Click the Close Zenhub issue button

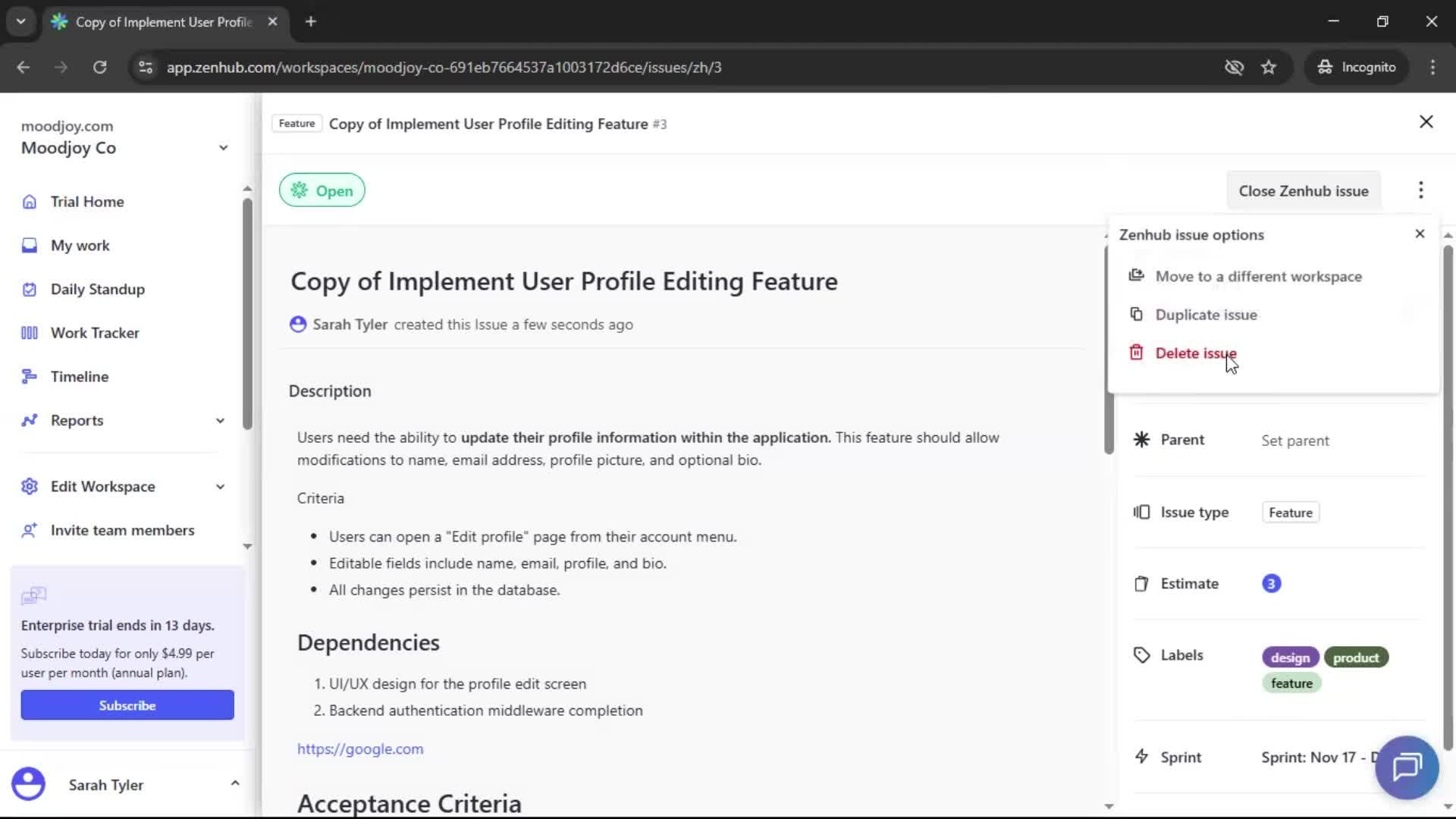click(1304, 190)
